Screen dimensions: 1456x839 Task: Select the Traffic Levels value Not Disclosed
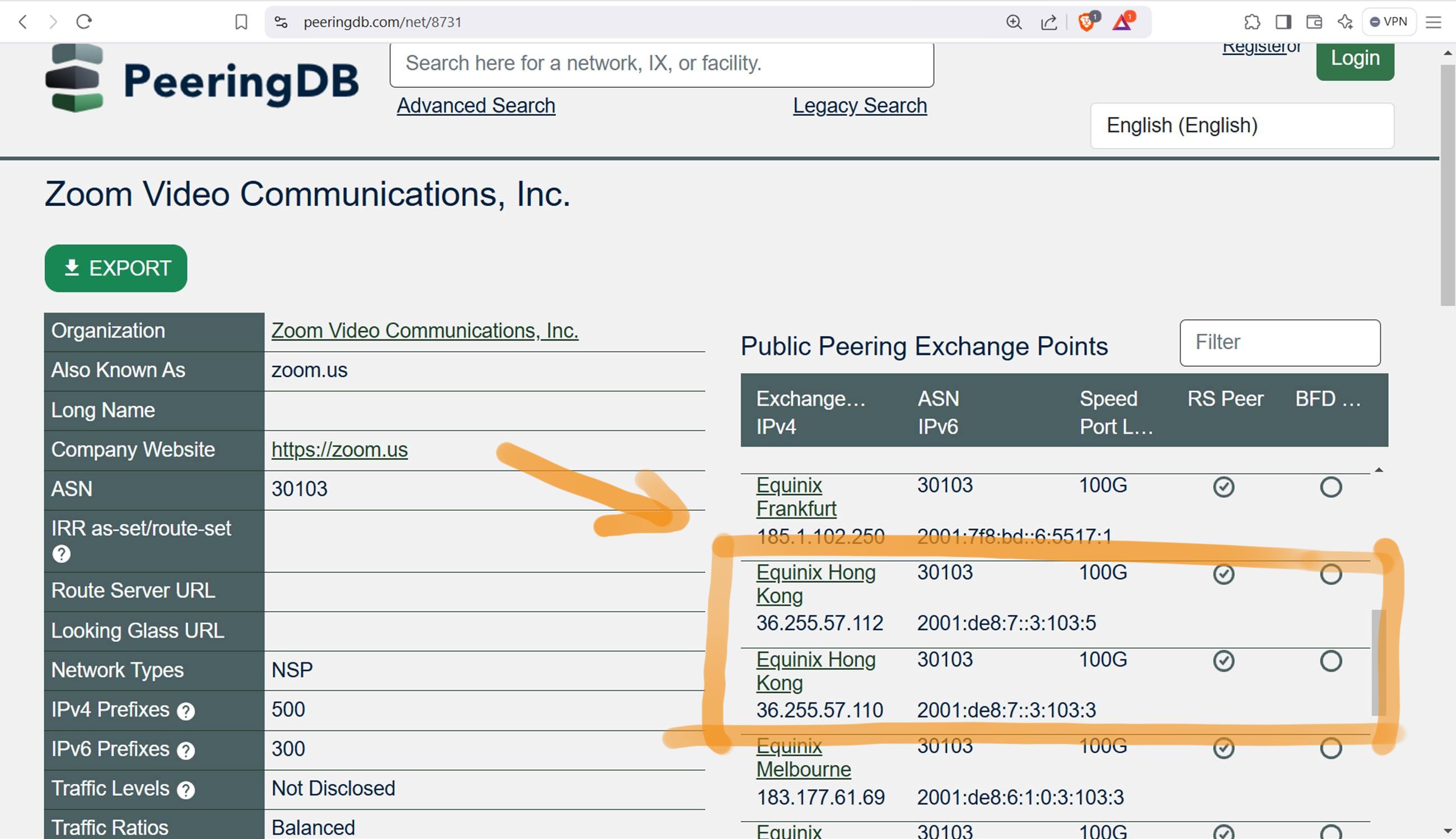pos(333,789)
